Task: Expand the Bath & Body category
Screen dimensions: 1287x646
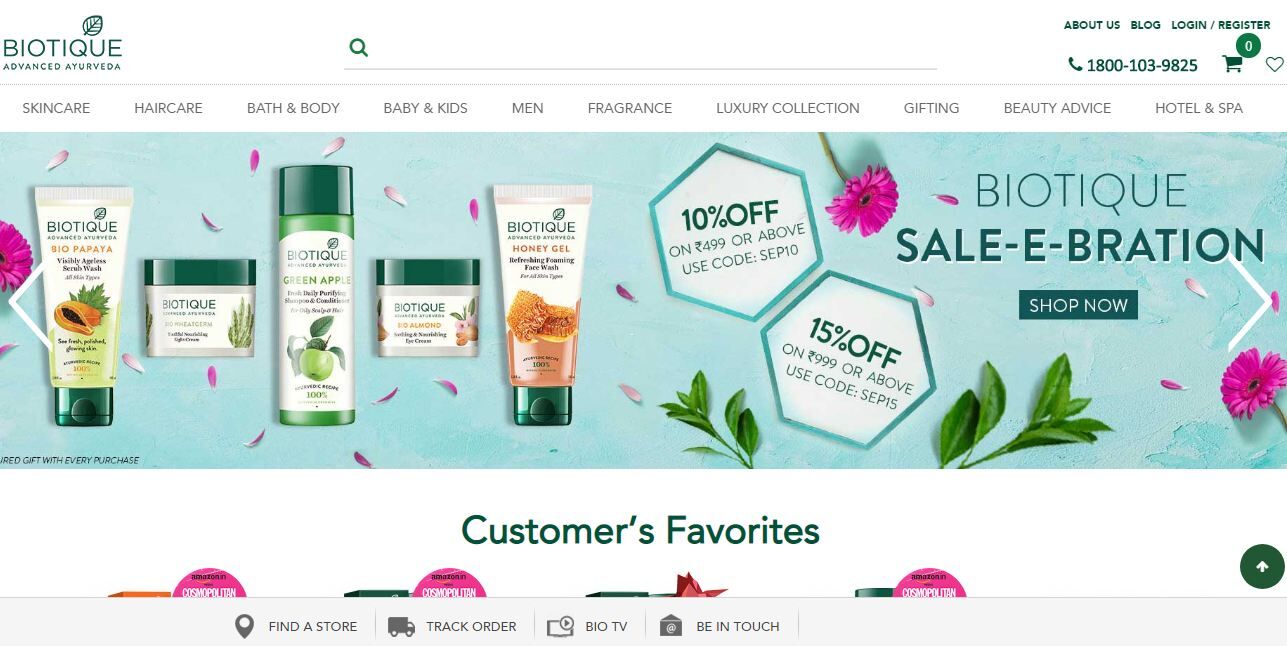Action: coord(293,108)
